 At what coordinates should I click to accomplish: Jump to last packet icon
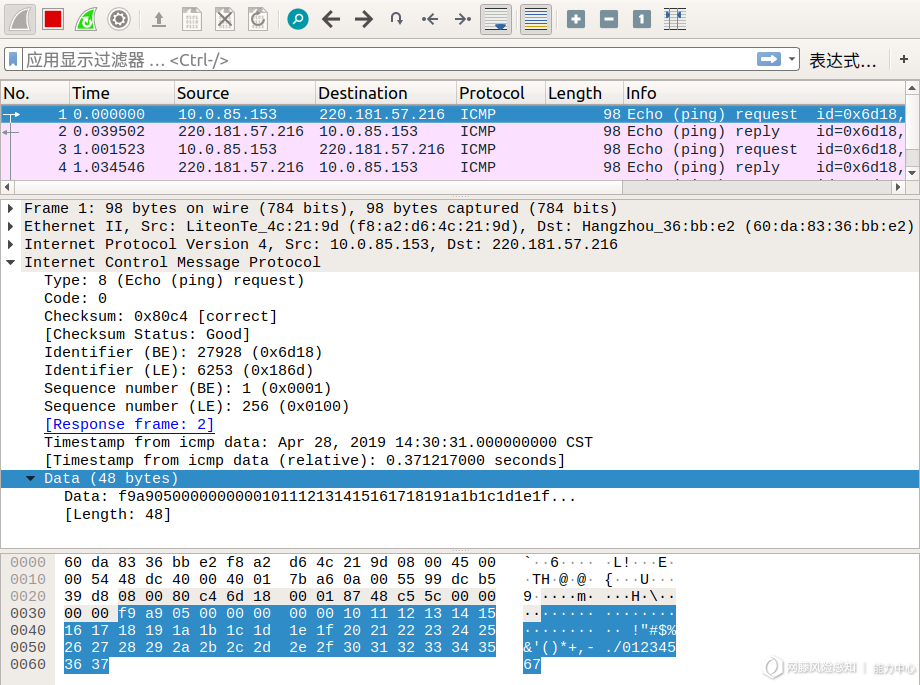(x=463, y=19)
